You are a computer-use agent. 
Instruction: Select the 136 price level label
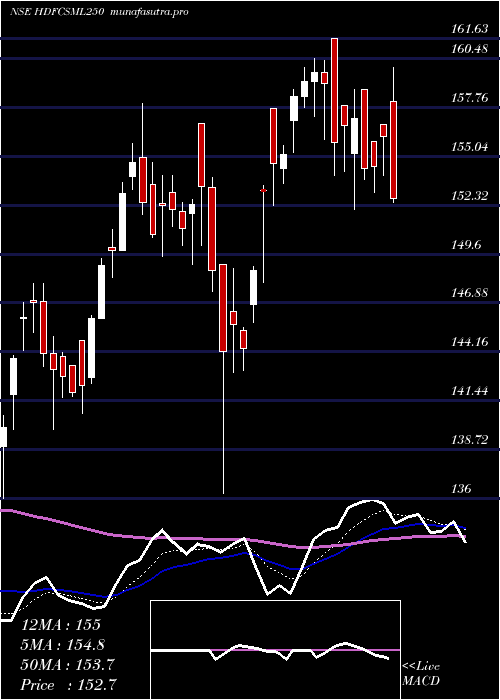click(x=461, y=488)
